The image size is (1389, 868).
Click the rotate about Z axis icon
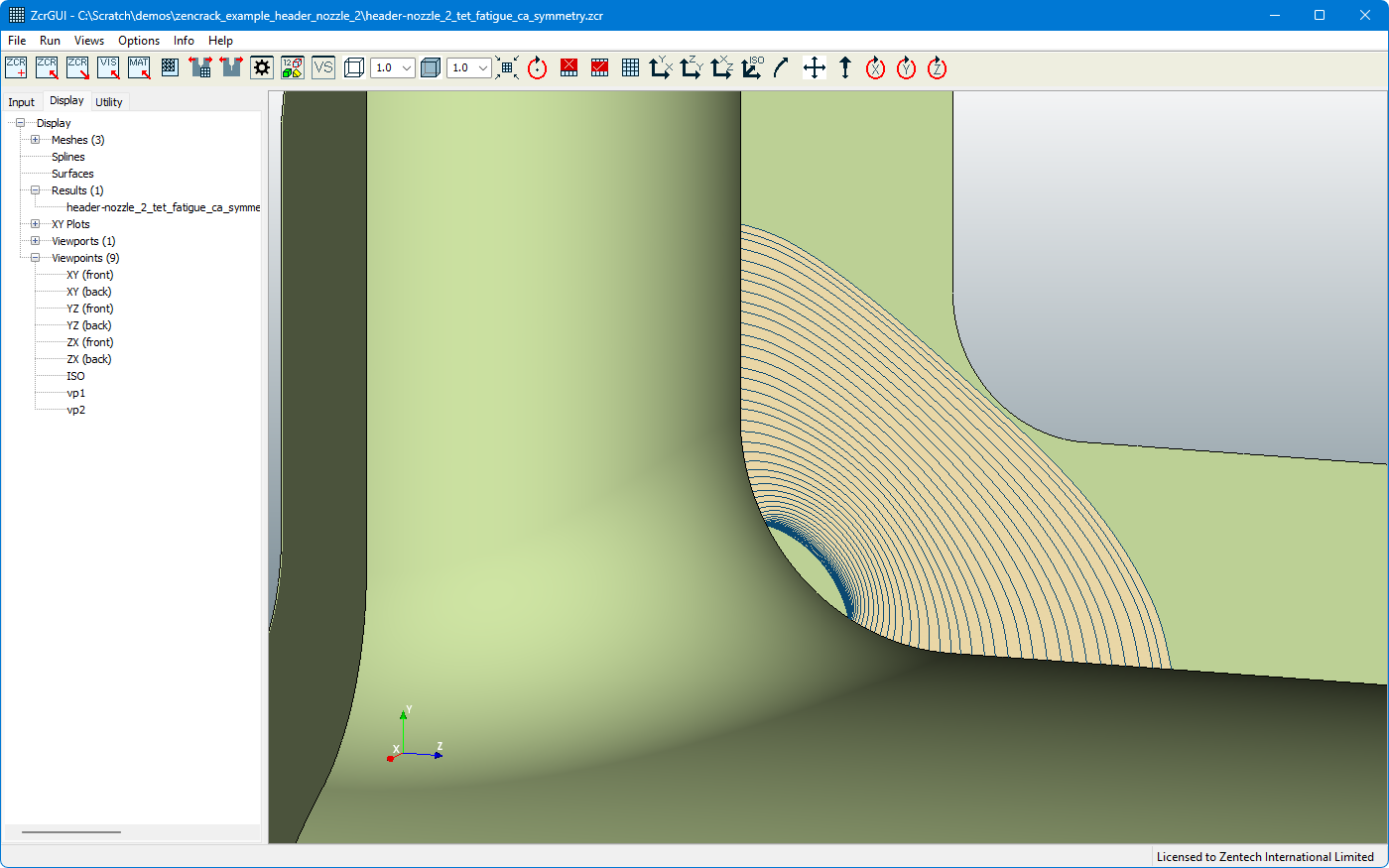click(938, 67)
